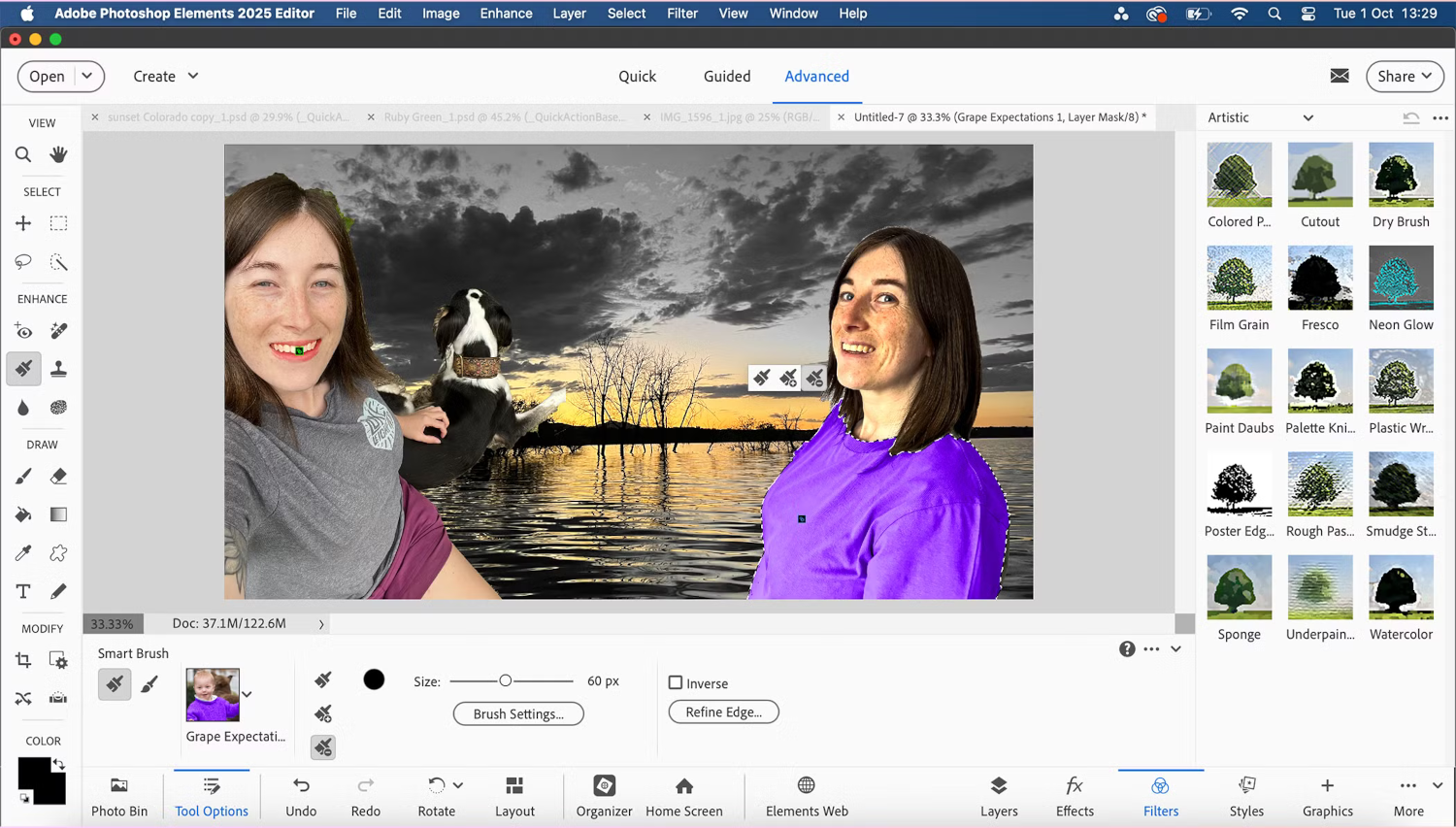This screenshot has height=828, width=1456.
Task: Open the Enhance menu
Action: pyautogui.click(x=506, y=14)
